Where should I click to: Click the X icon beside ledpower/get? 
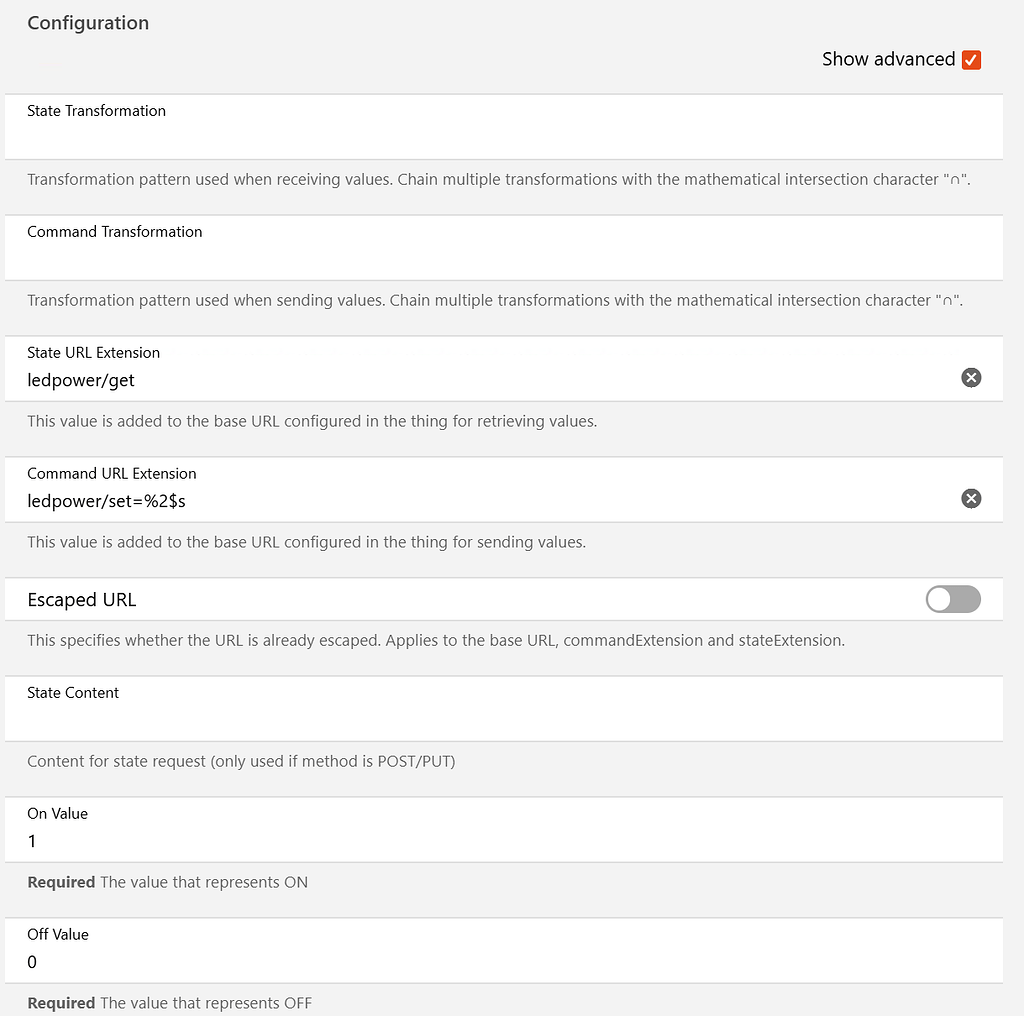point(971,378)
